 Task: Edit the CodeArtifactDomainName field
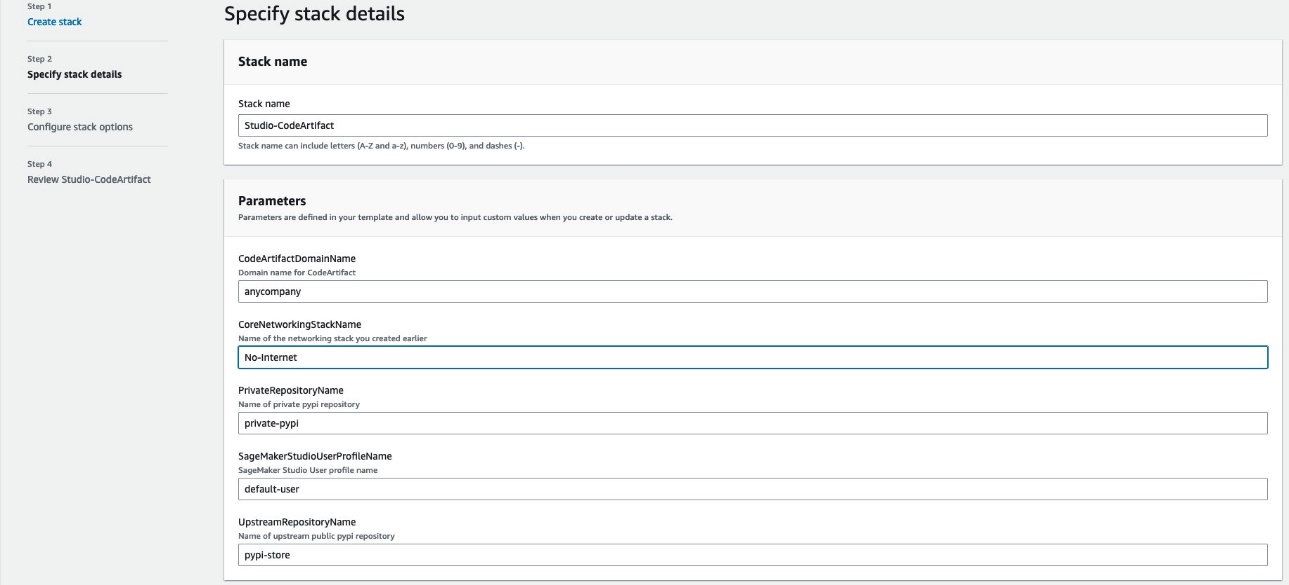click(x=753, y=291)
